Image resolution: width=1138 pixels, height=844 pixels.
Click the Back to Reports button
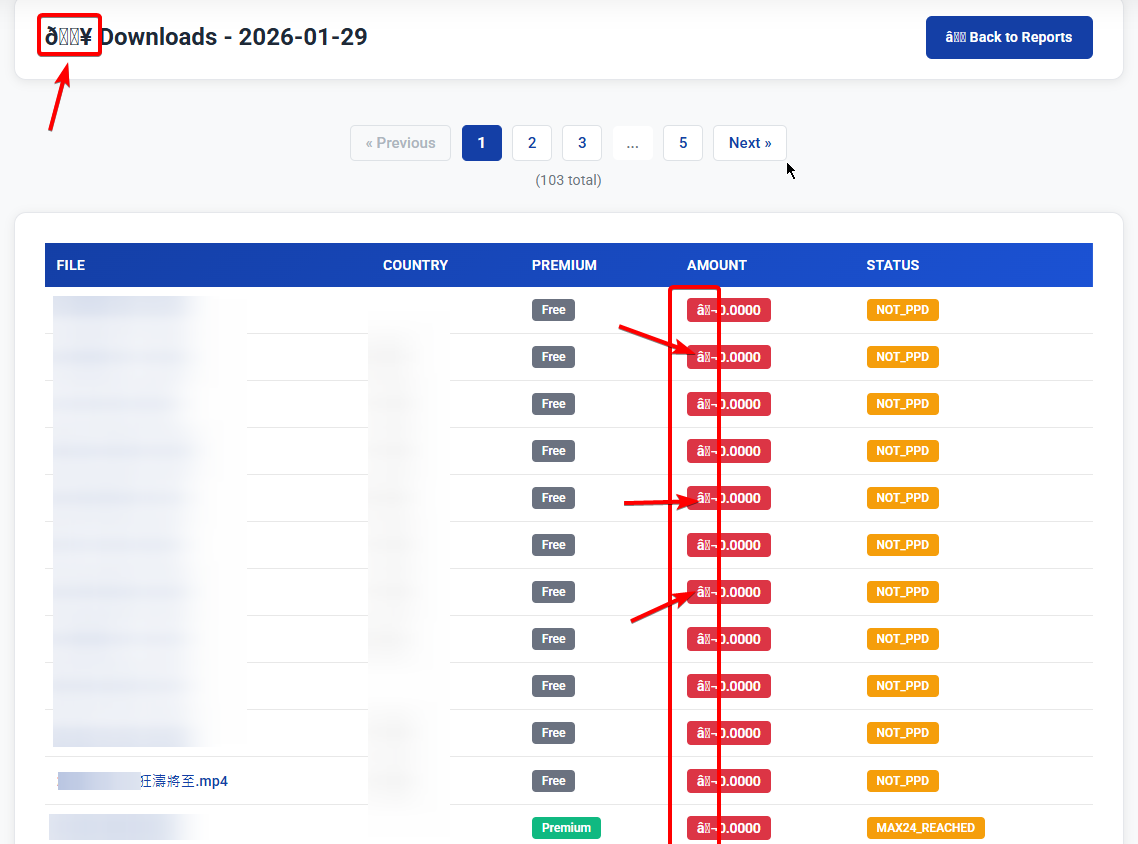[x=1008, y=37]
